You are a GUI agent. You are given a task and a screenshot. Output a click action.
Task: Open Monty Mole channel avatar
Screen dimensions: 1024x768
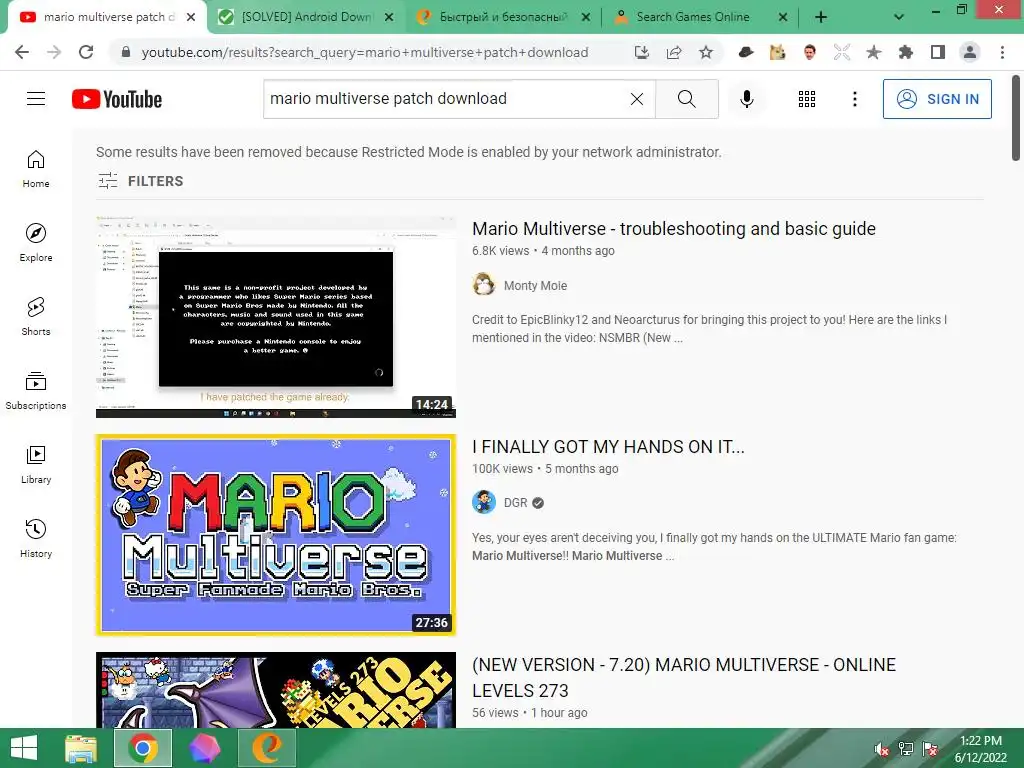click(x=484, y=285)
